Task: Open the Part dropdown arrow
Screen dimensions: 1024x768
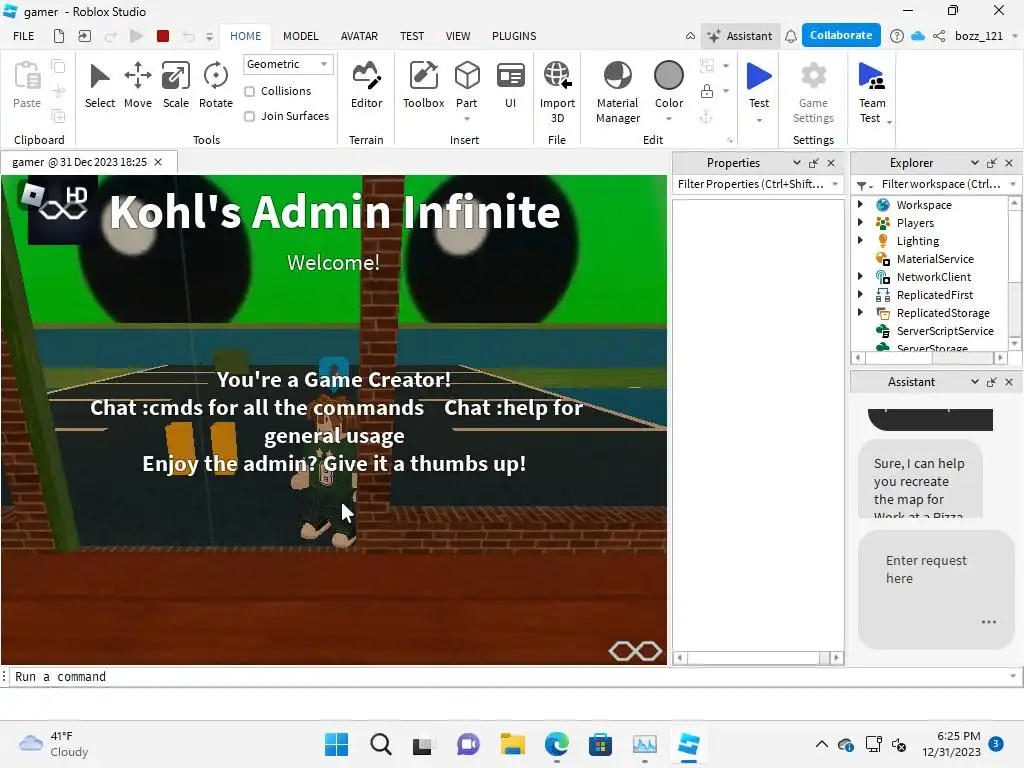Action: click(467, 119)
